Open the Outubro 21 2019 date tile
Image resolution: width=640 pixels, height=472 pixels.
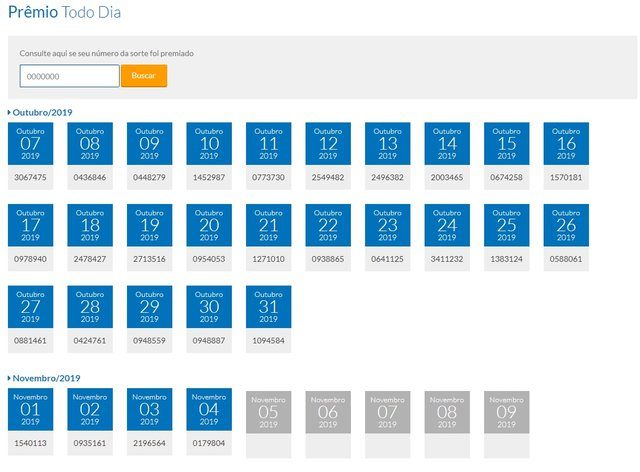click(268, 226)
